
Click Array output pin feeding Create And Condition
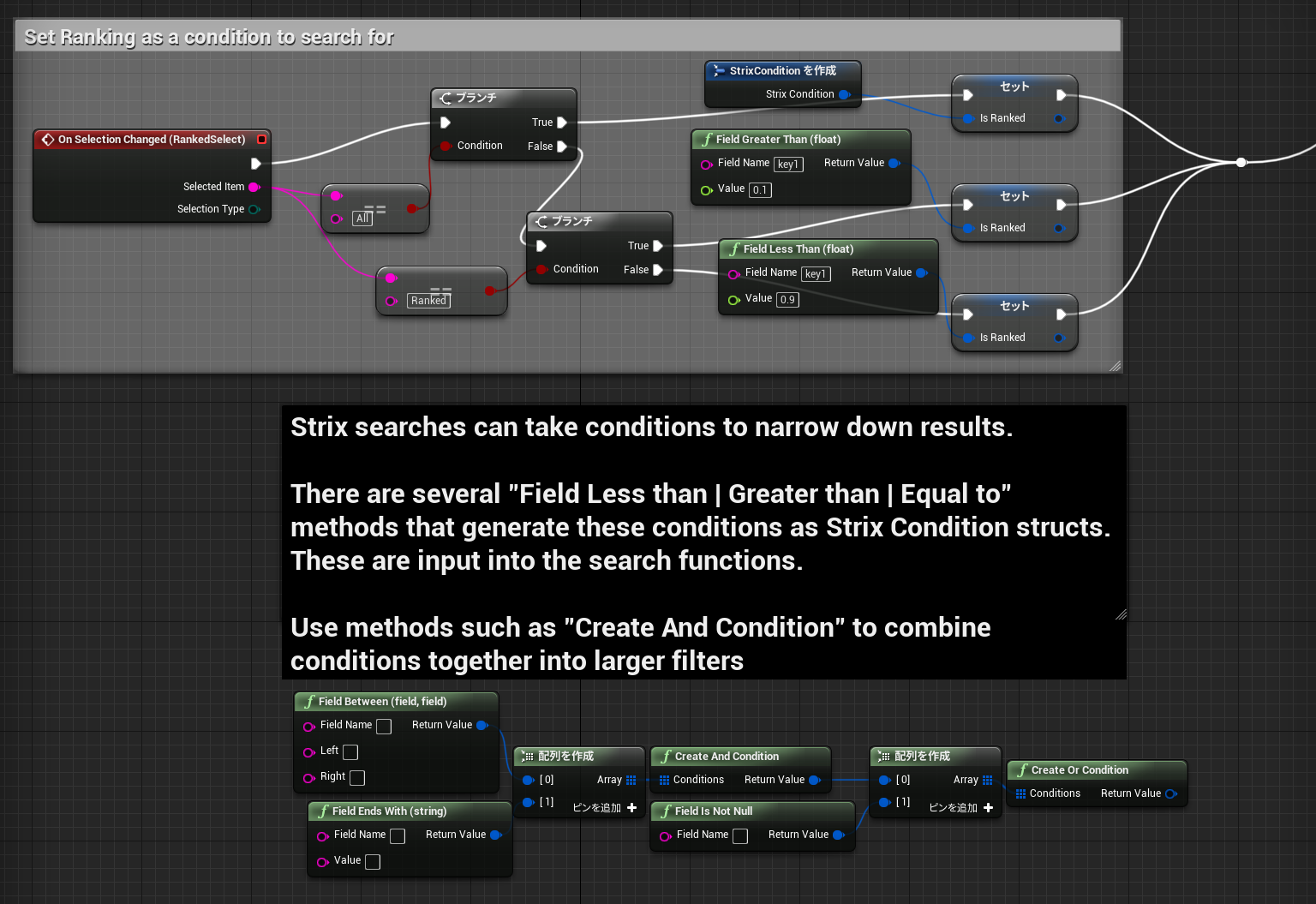point(631,780)
